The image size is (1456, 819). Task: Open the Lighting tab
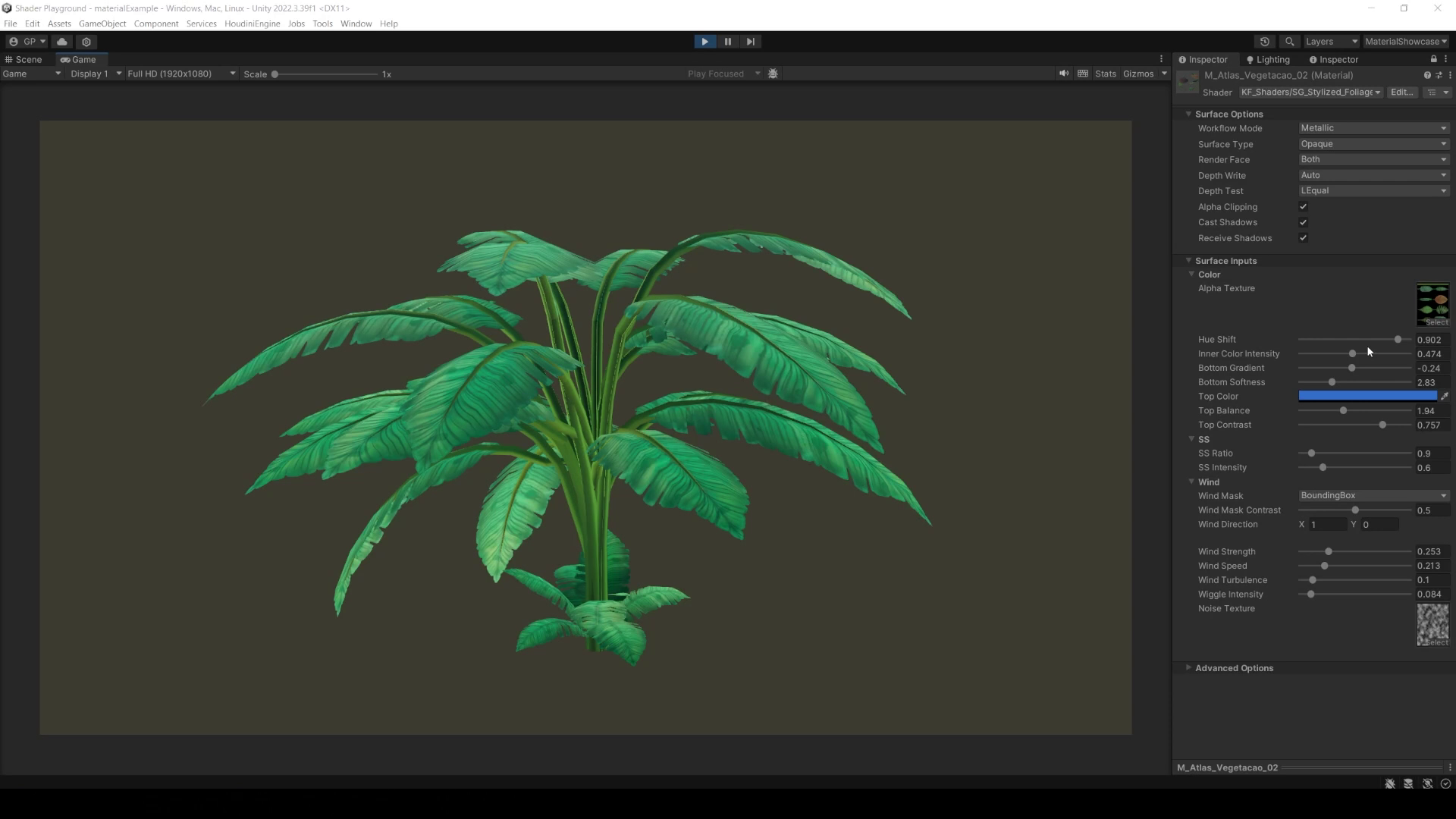pos(1268,59)
